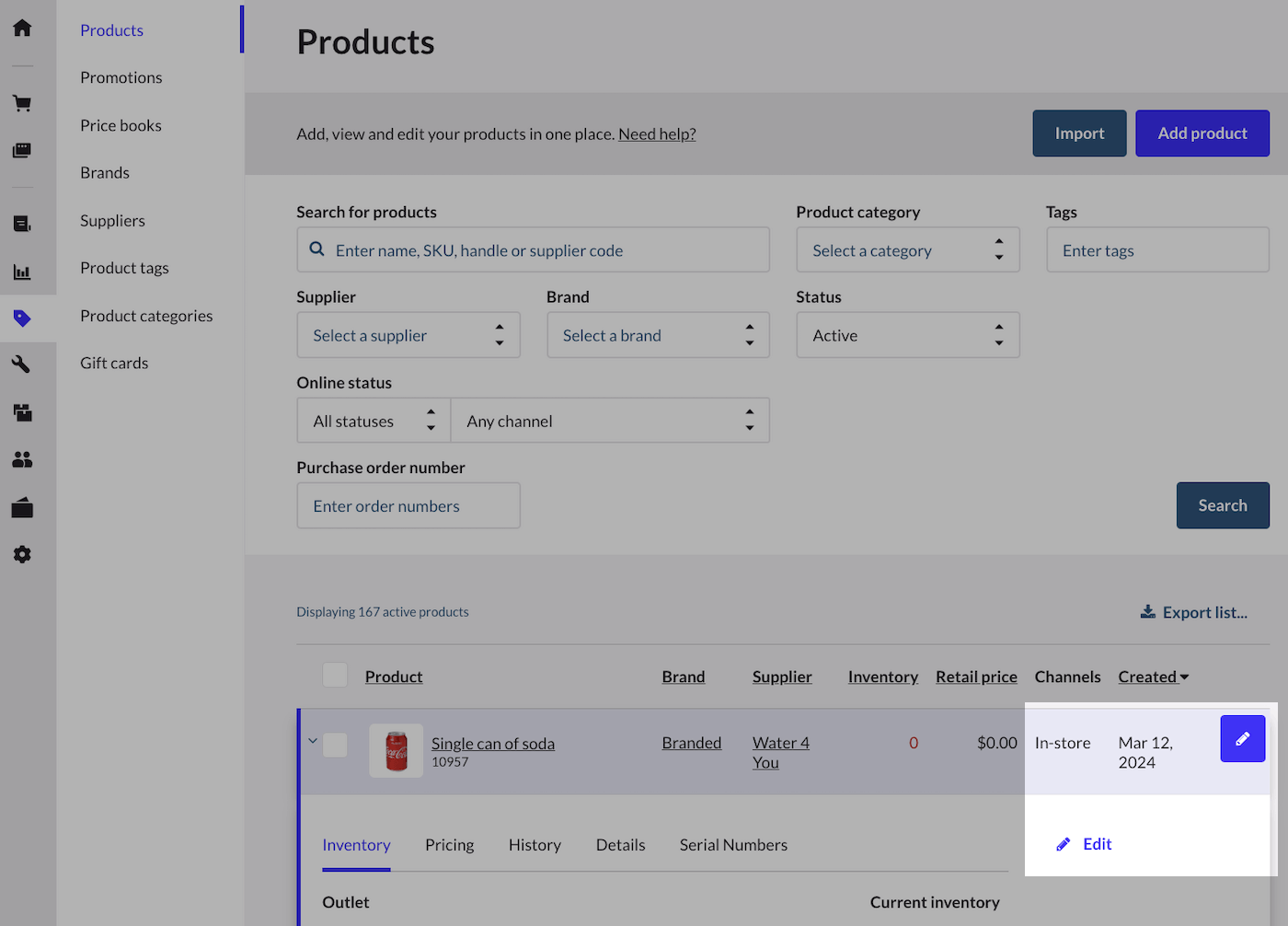Check the Single can of soda checkbox

[335, 745]
